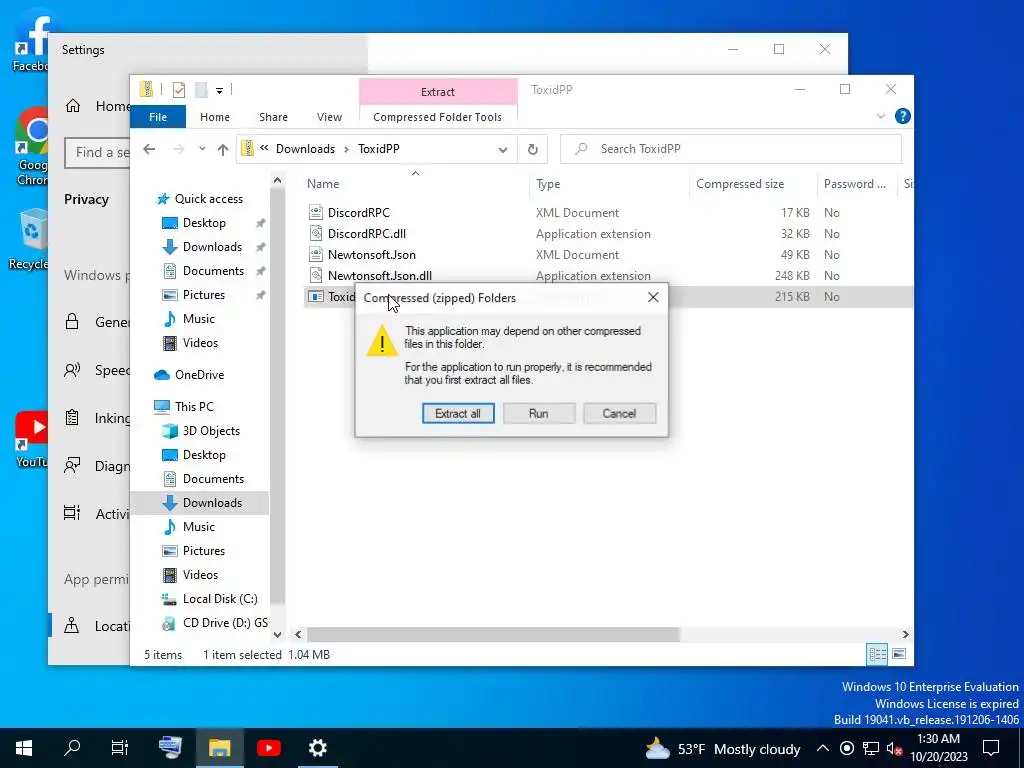The width and height of the screenshot is (1024, 768).
Task: Close the Compressed (zipped) Folders dialog with X
Action: pyautogui.click(x=653, y=297)
